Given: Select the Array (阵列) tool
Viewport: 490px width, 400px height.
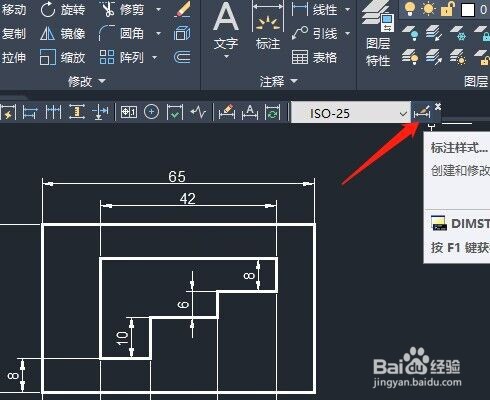Looking at the screenshot, I should [x=121, y=57].
